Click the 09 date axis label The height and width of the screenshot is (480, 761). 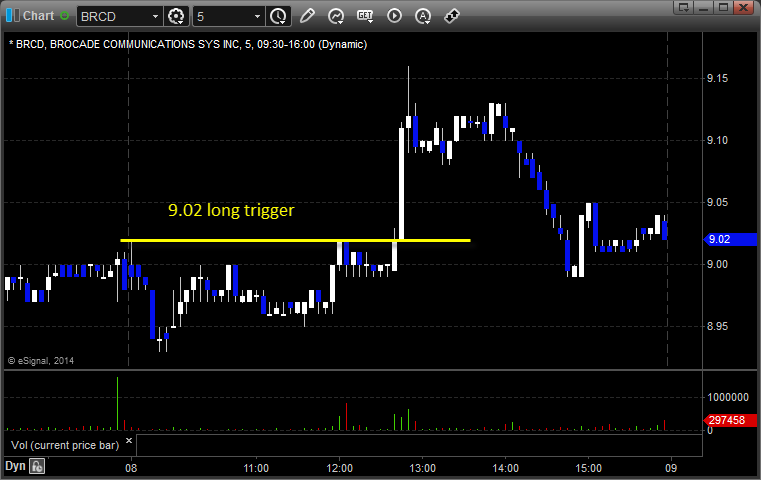(x=671, y=468)
